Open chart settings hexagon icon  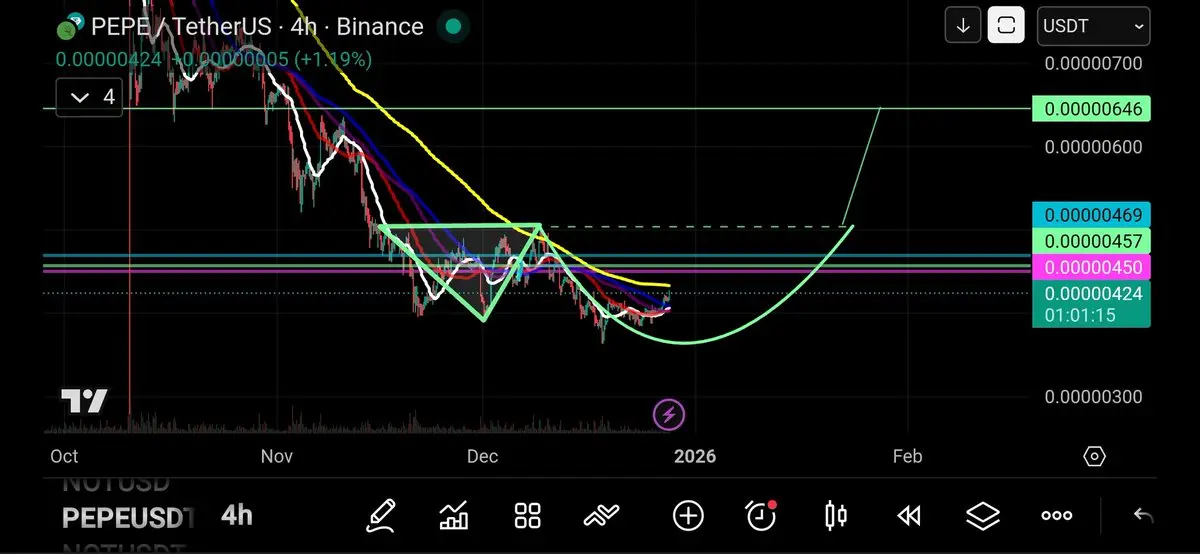(1094, 456)
